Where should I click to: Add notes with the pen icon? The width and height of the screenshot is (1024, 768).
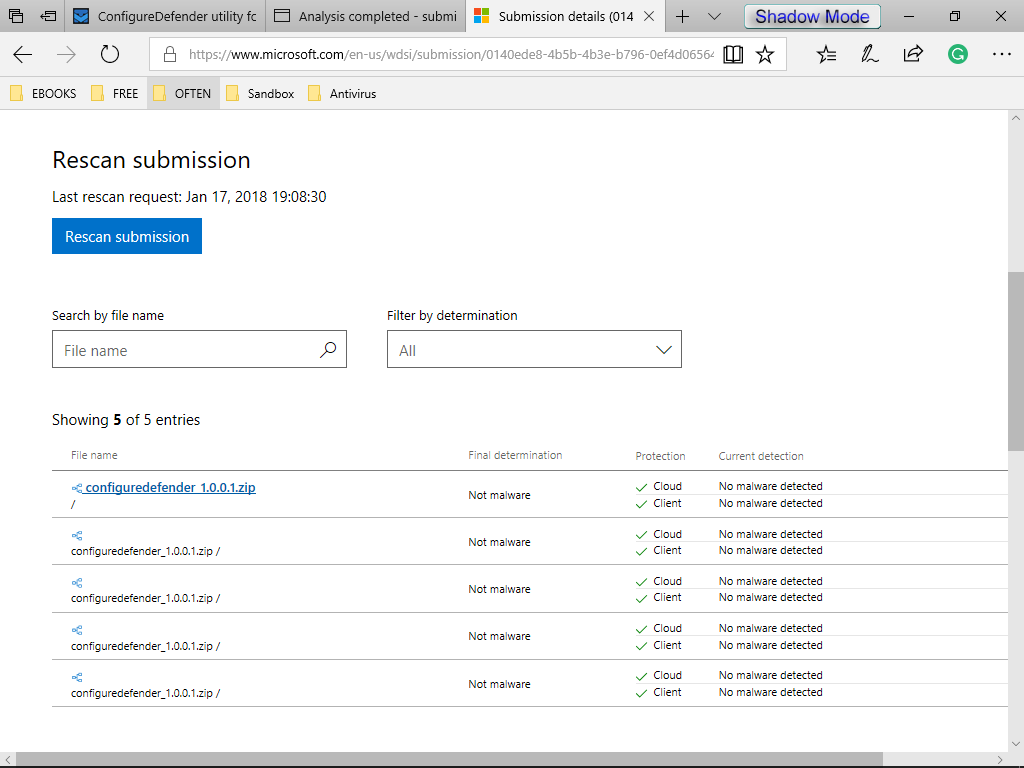point(869,54)
